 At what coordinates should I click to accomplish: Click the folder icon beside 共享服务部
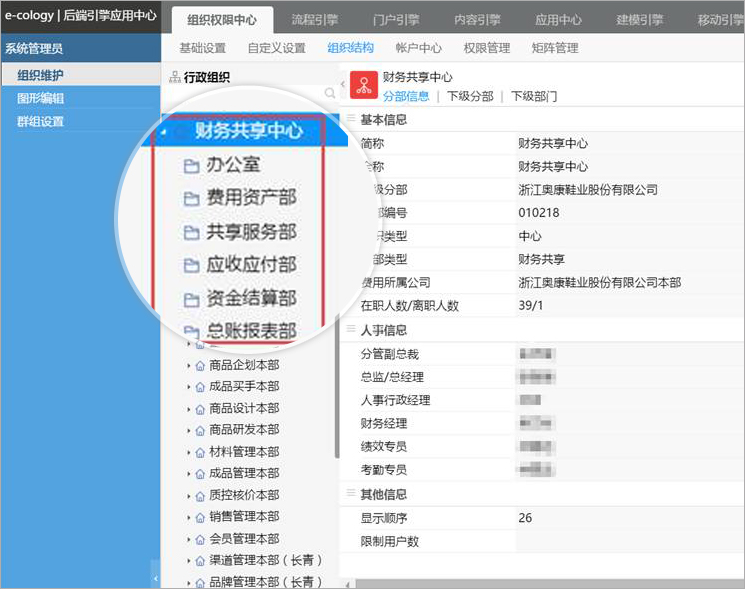click(191, 233)
